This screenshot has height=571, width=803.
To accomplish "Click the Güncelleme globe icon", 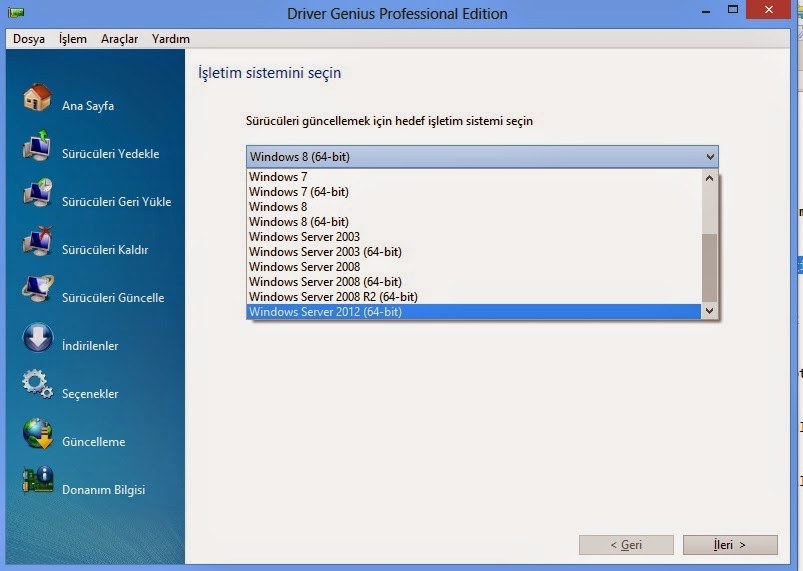I will tap(37, 433).
